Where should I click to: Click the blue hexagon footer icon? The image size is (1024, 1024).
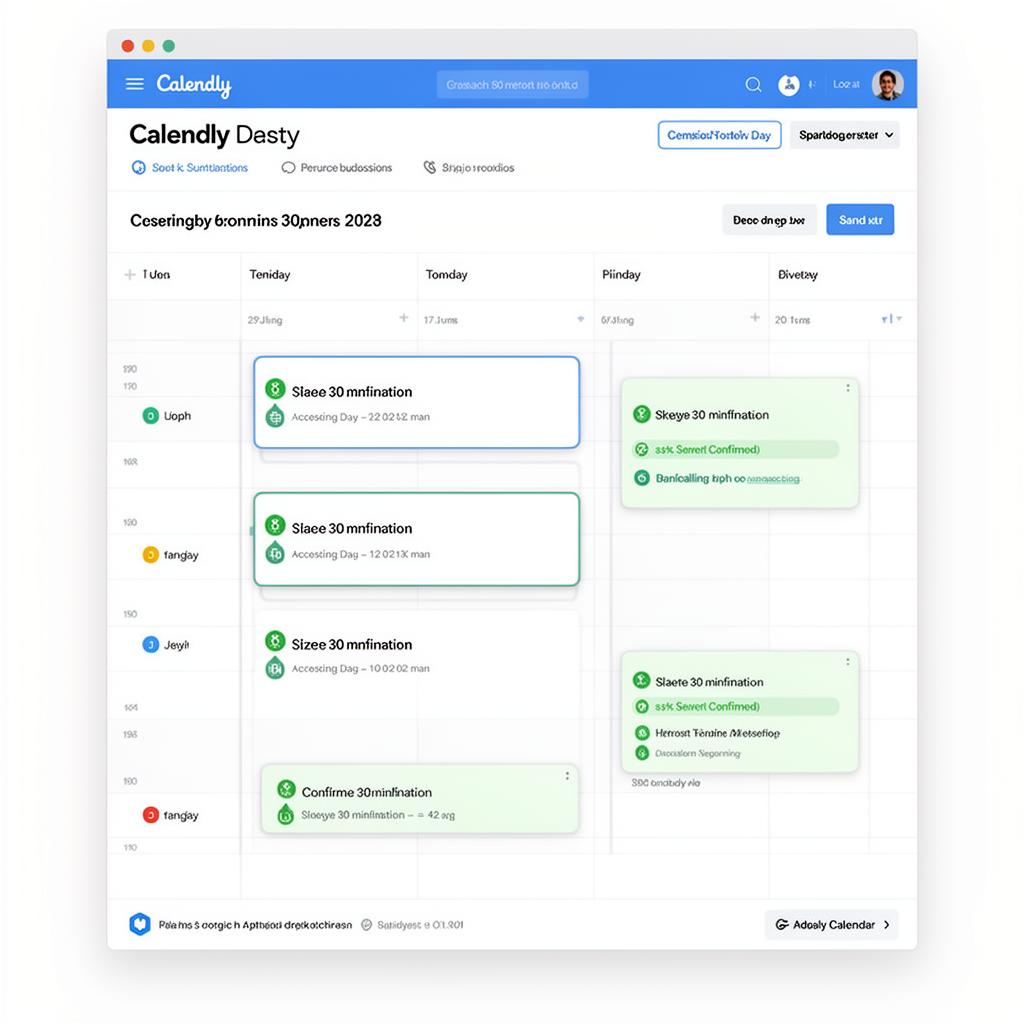tap(140, 924)
